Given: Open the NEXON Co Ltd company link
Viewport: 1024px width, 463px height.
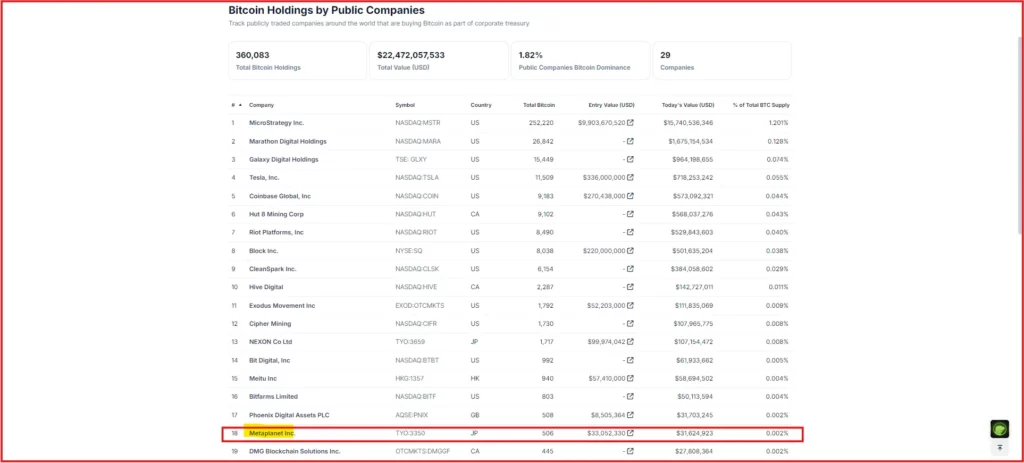Looking at the screenshot, I should [x=270, y=342].
